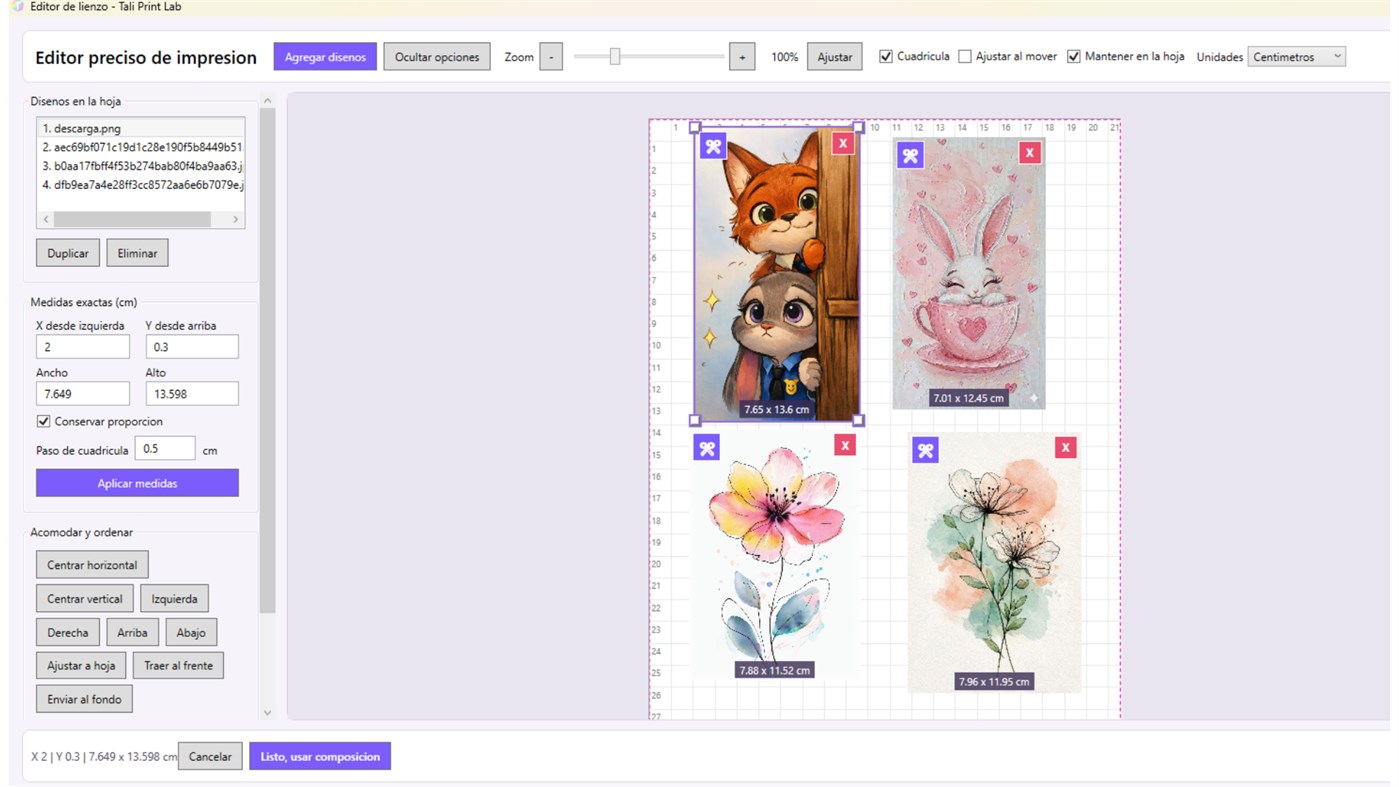1399x787 pixels.
Task: Click scissors icon on pink flower image
Action: 707,447
